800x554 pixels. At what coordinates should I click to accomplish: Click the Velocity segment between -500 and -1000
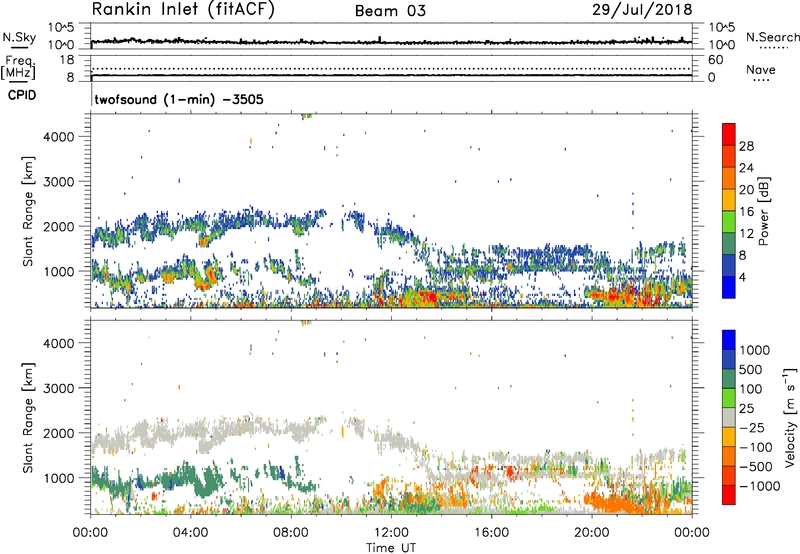click(729, 475)
